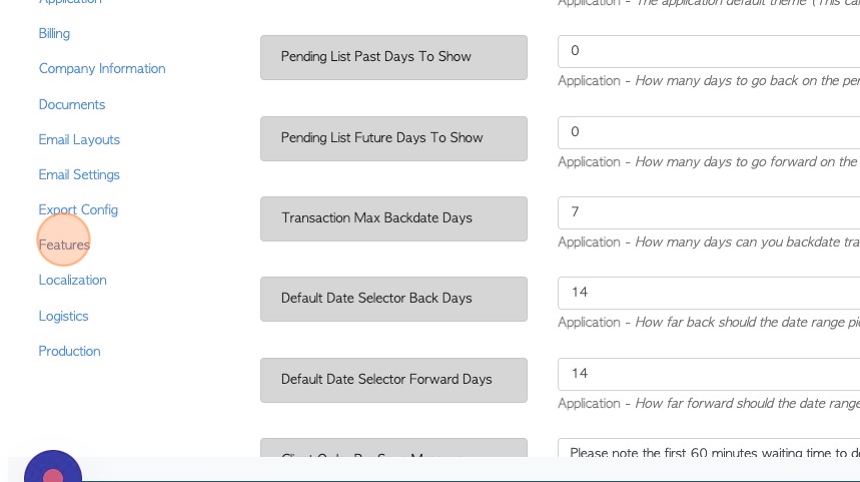The height and width of the screenshot is (482, 860).
Task: Navigate to Export Config settings
Action: (x=78, y=210)
